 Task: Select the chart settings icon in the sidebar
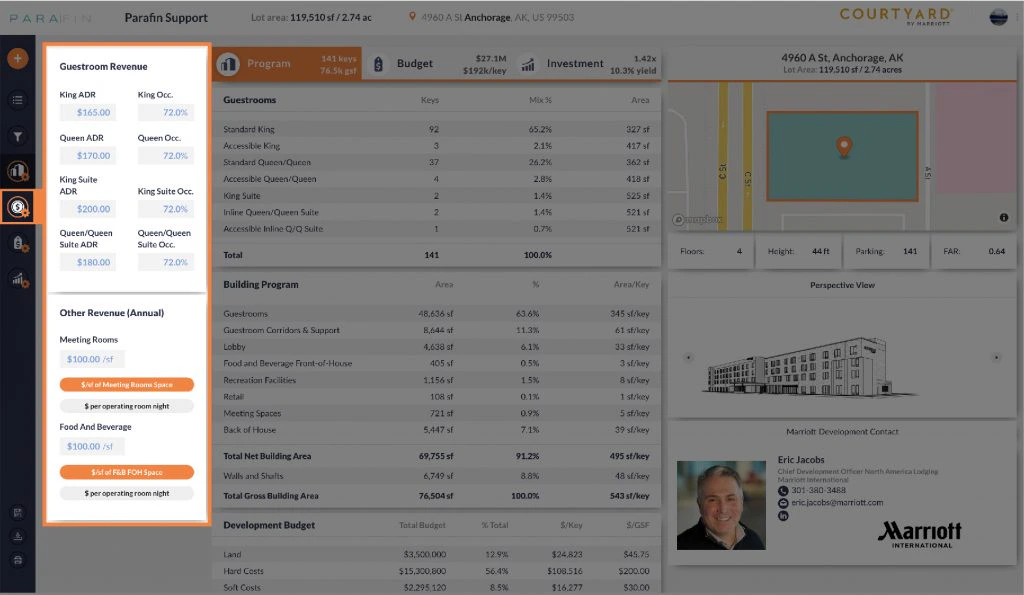pos(18,281)
